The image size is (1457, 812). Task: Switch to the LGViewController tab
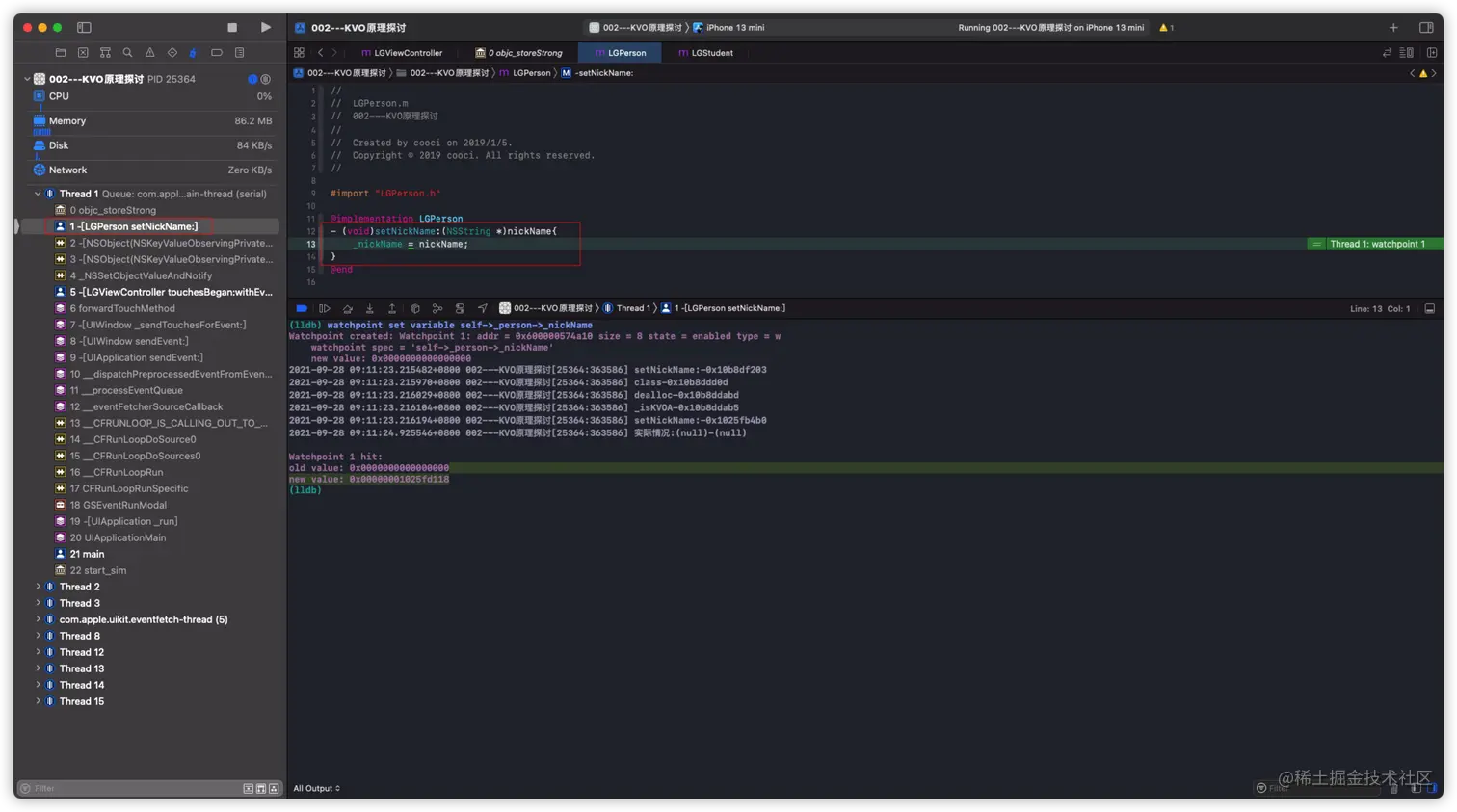402,53
